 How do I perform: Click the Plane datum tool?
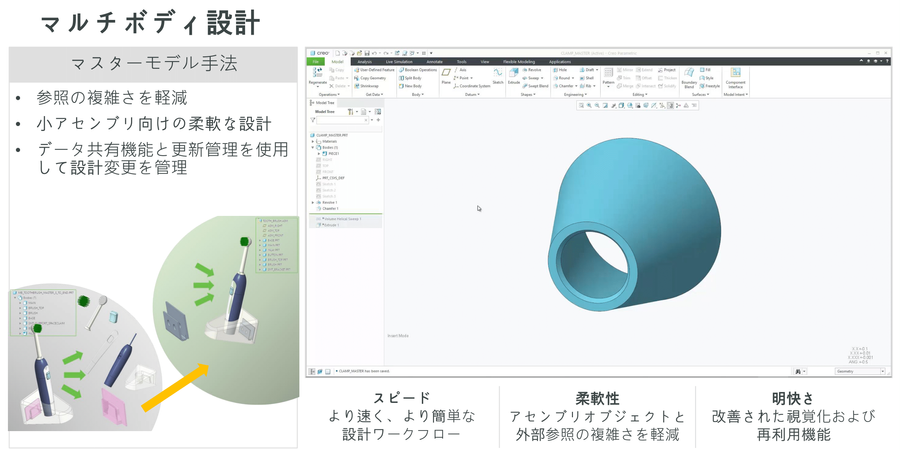pyautogui.click(x=446, y=75)
